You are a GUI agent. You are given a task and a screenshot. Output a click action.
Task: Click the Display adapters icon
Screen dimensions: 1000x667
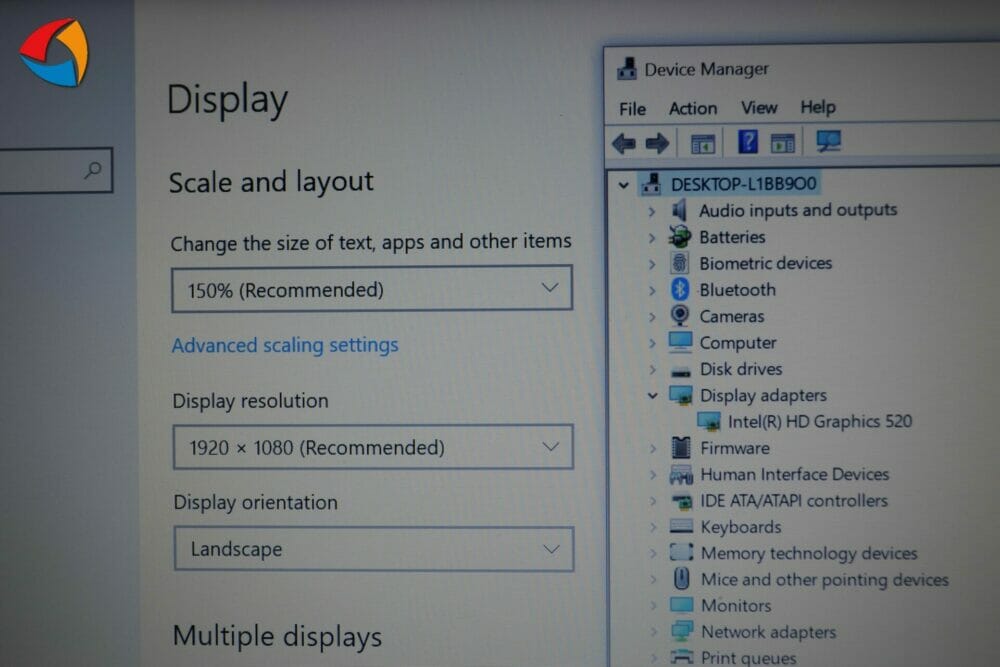coord(680,395)
